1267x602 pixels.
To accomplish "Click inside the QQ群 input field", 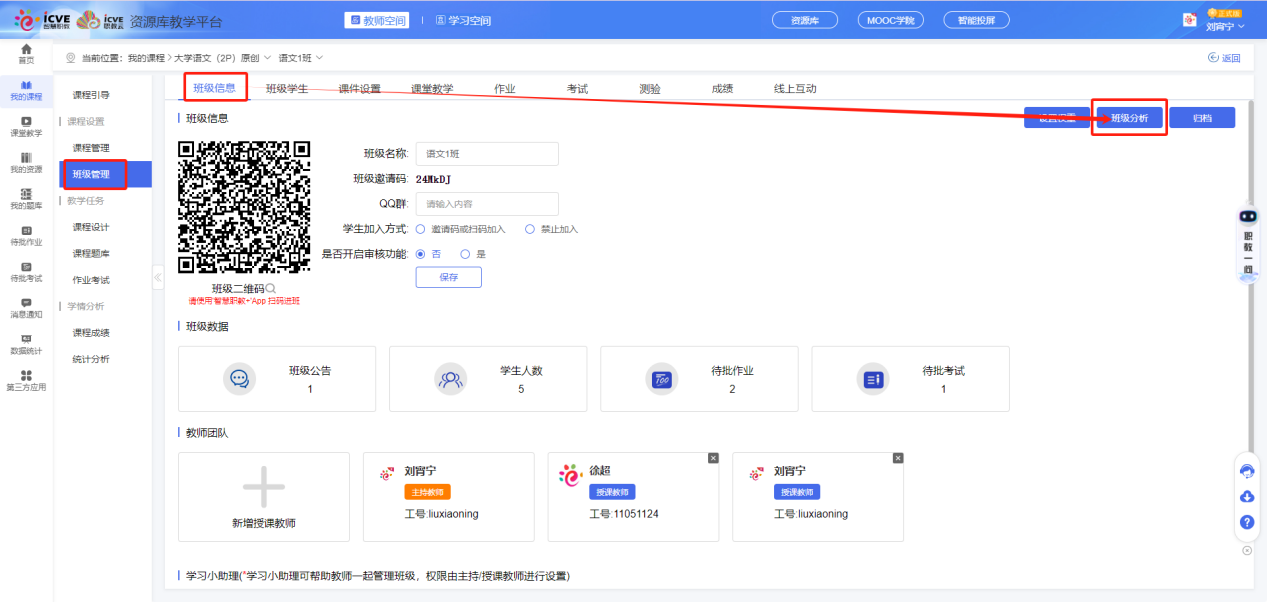I will [x=487, y=203].
